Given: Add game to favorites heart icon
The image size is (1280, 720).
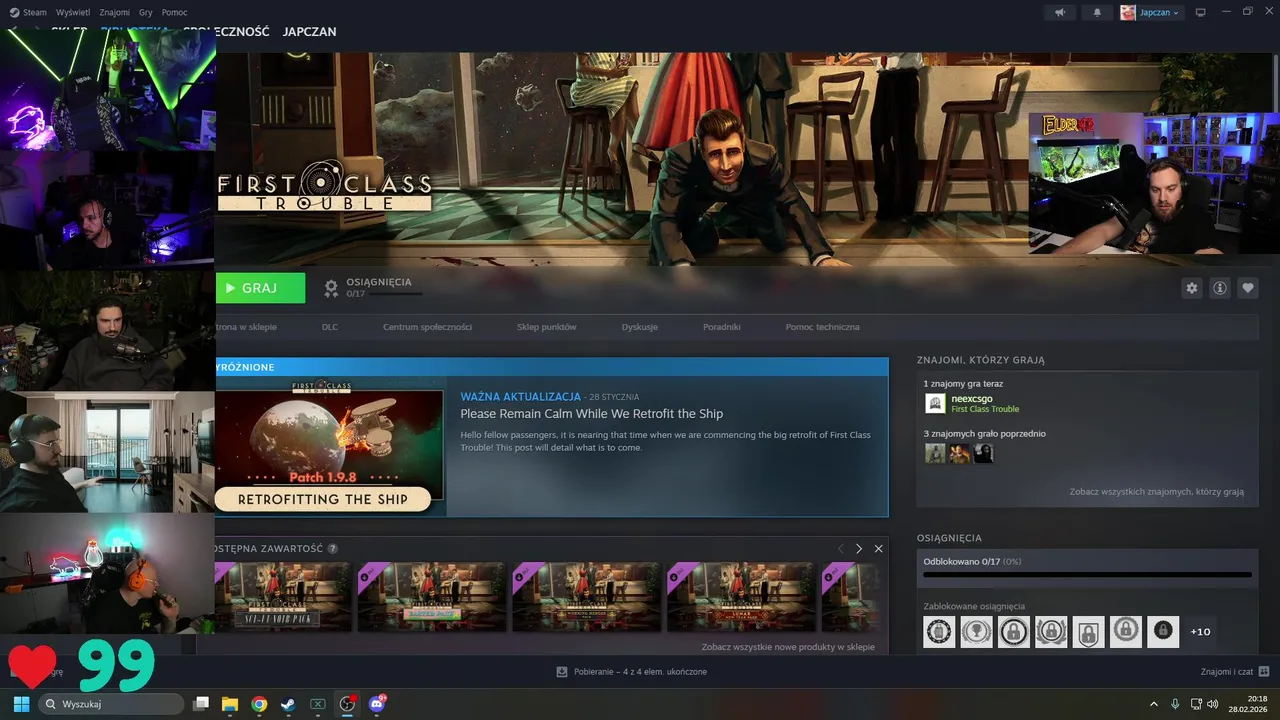Looking at the screenshot, I should point(1247,288).
